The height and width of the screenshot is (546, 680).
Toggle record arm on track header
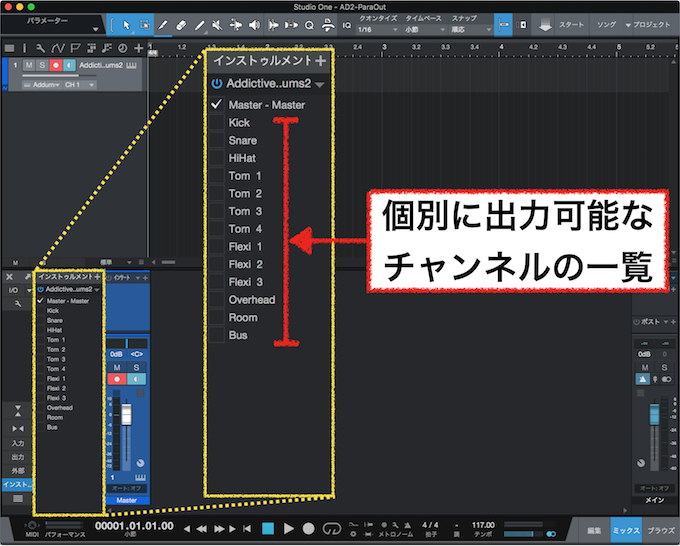coord(56,65)
